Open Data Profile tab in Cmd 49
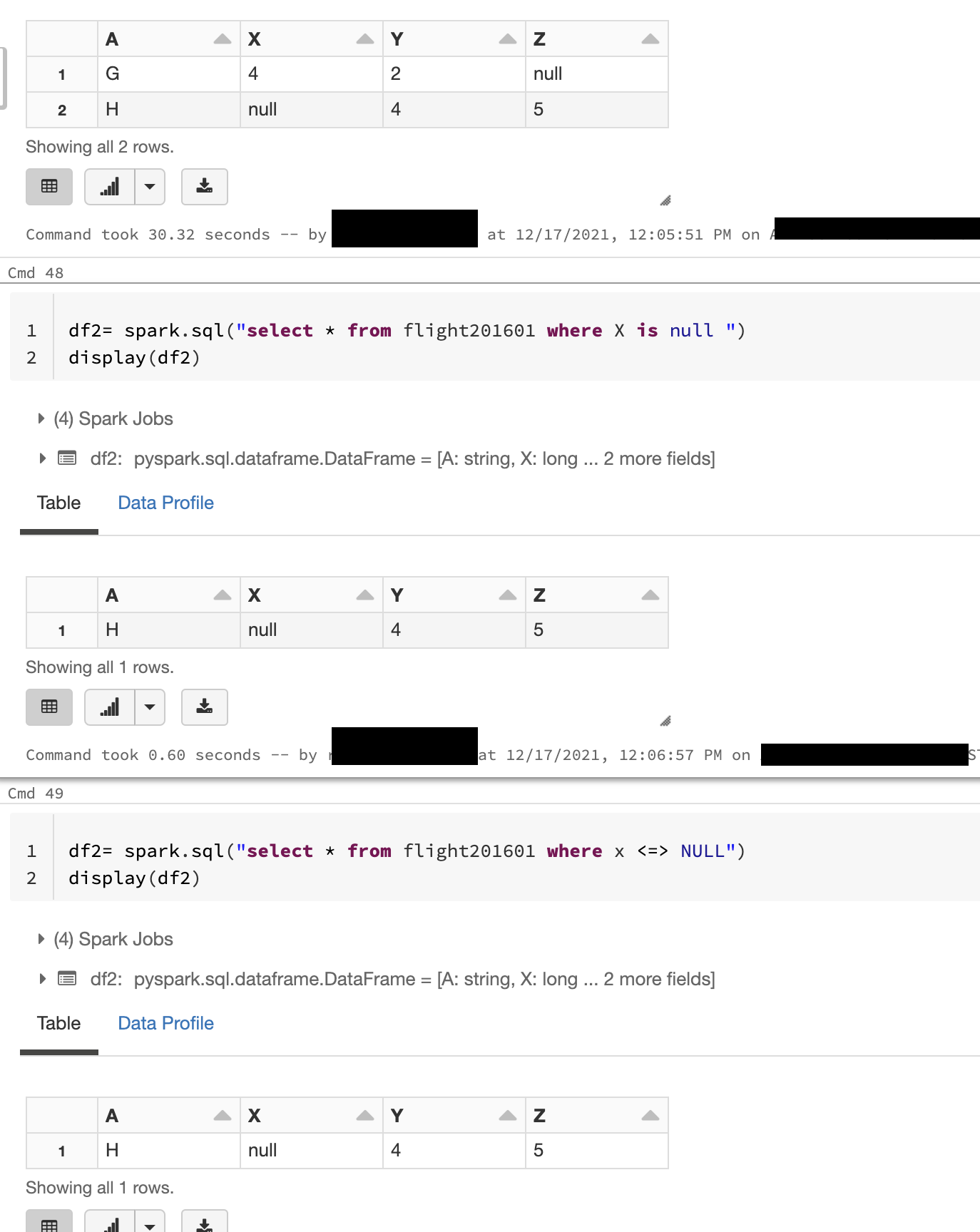The width and height of the screenshot is (980, 1232). pos(165,1023)
